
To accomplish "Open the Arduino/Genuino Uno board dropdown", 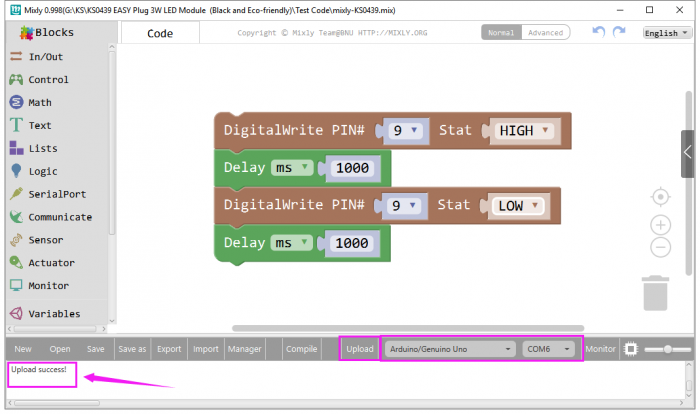I will pyautogui.click(x=449, y=349).
